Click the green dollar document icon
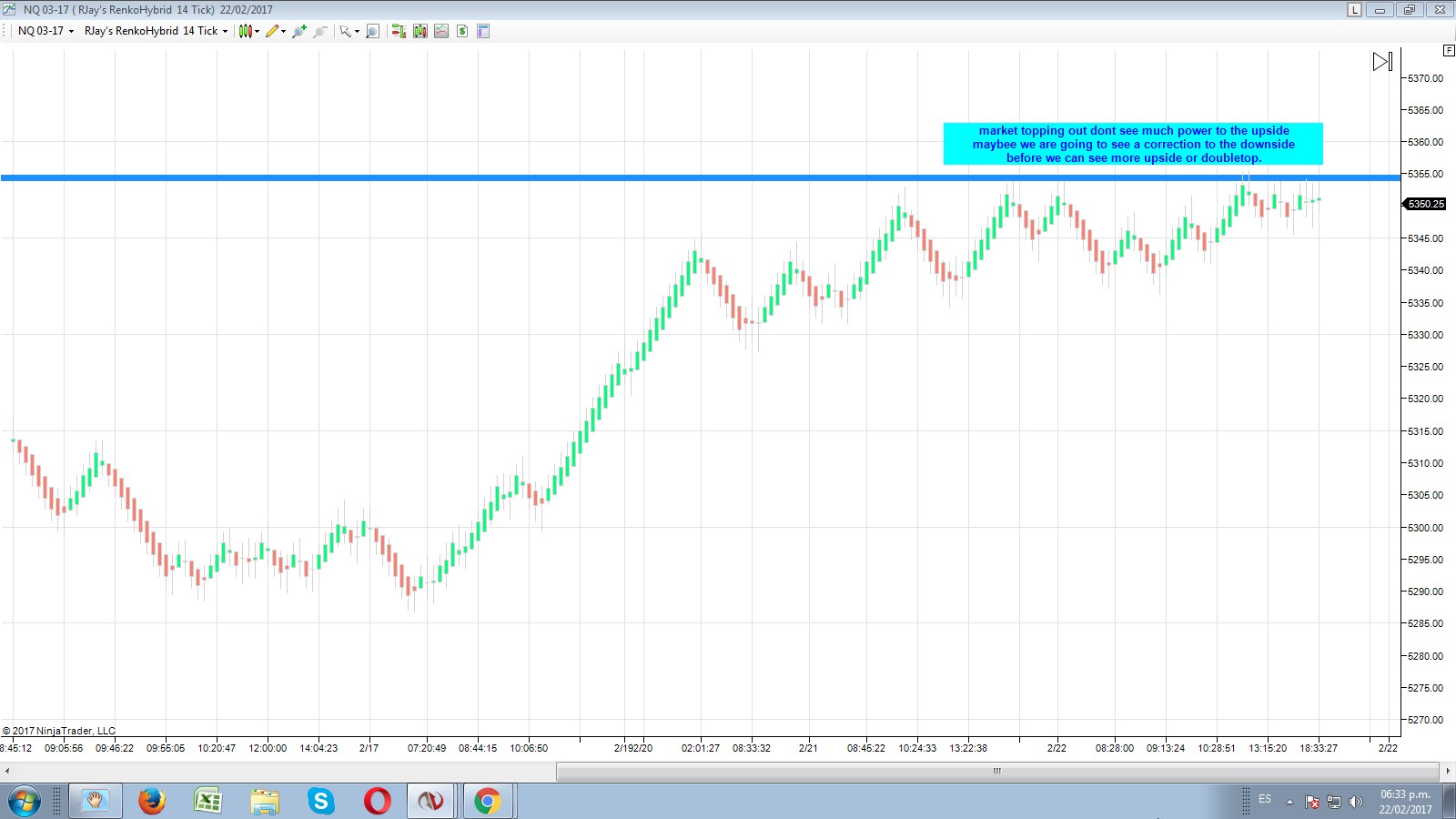The width and height of the screenshot is (1456, 819). (x=462, y=31)
